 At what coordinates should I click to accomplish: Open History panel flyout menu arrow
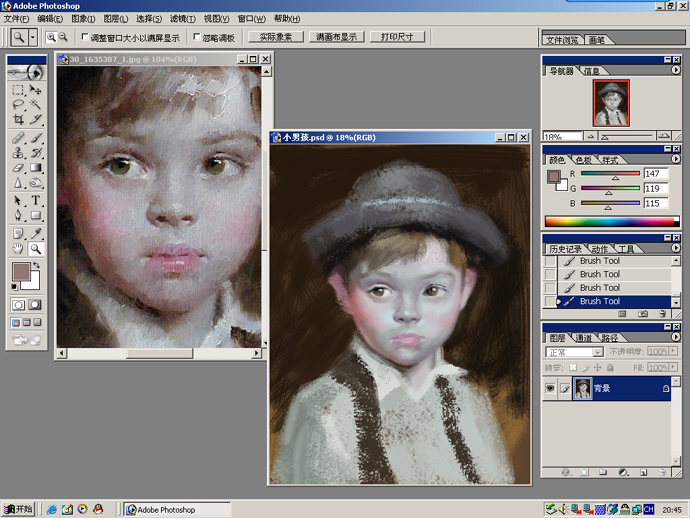pyautogui.click(x=675, y=248)
